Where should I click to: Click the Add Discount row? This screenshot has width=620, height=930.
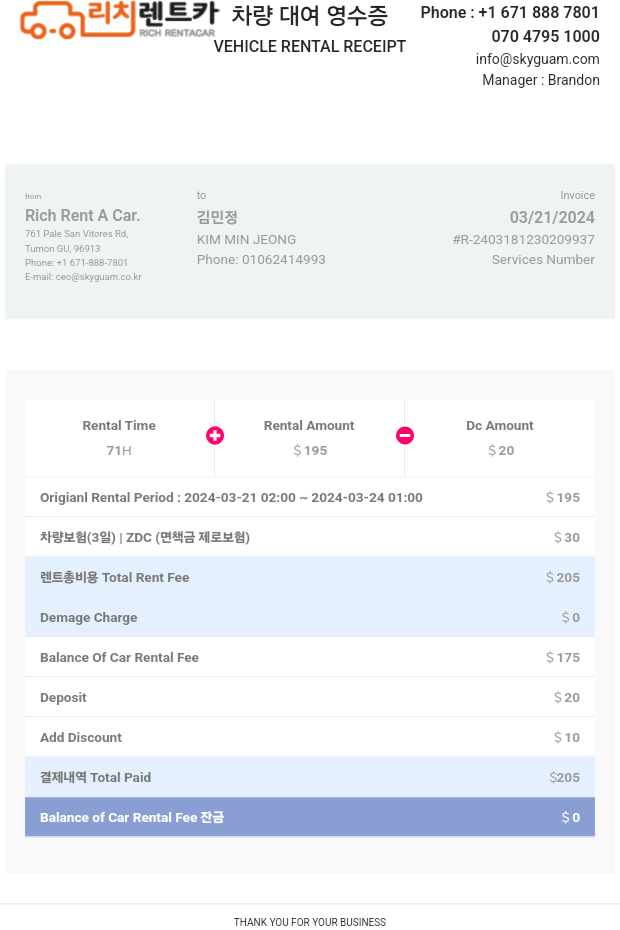(x=310, y=737)
